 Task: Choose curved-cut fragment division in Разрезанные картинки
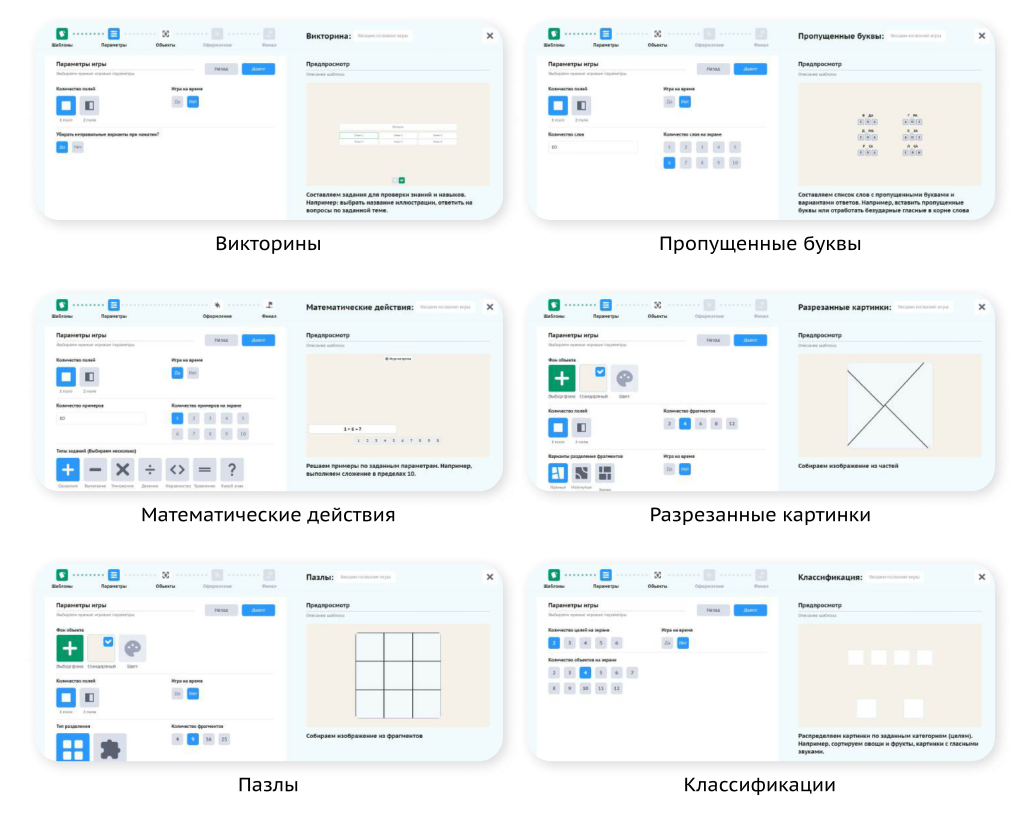coord(581,473)
